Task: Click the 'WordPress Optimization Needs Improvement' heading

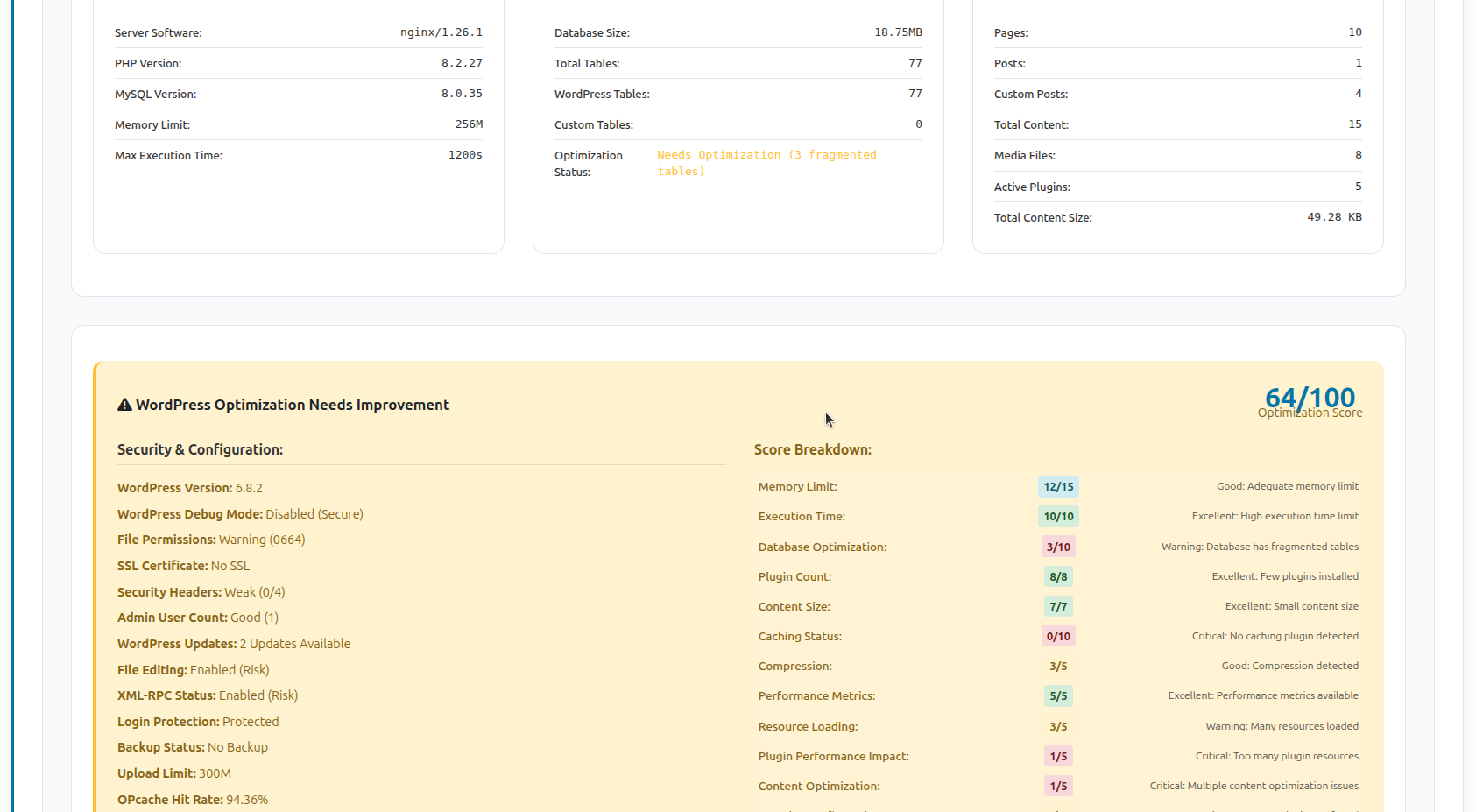Action: click(x=293, y=405)
